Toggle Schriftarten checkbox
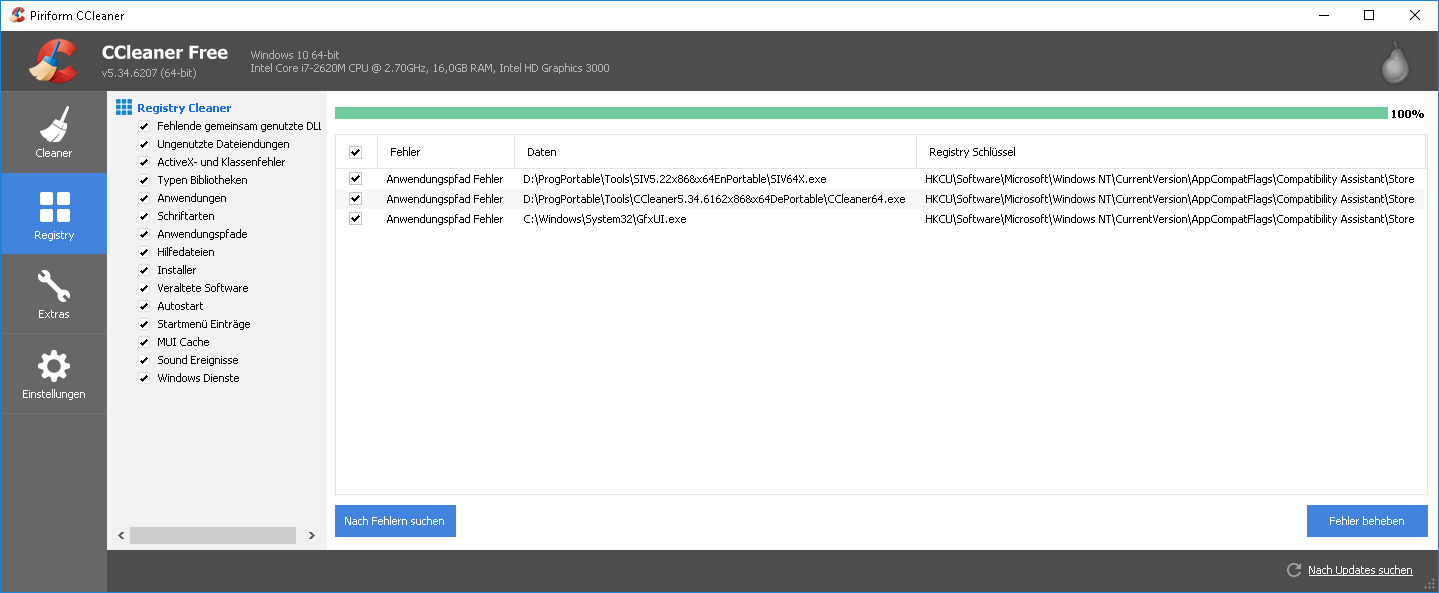The height and width of the screenshot is (593, 1439). (144, 217)
